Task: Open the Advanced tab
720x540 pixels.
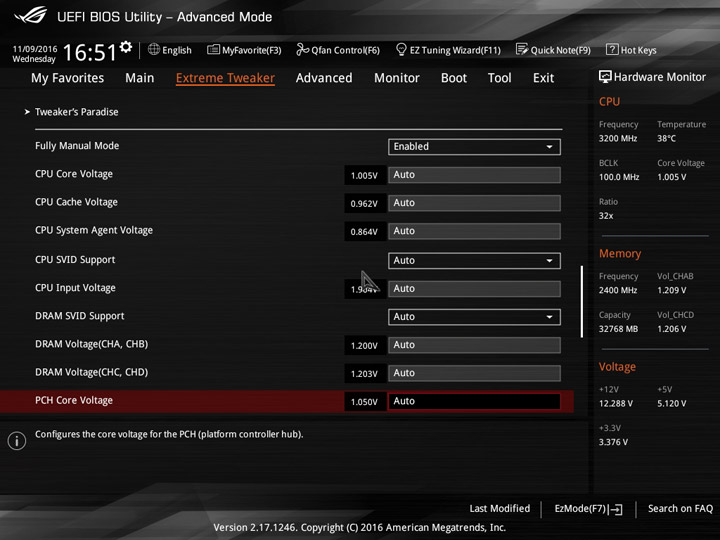Action: (x=324, y=78)
